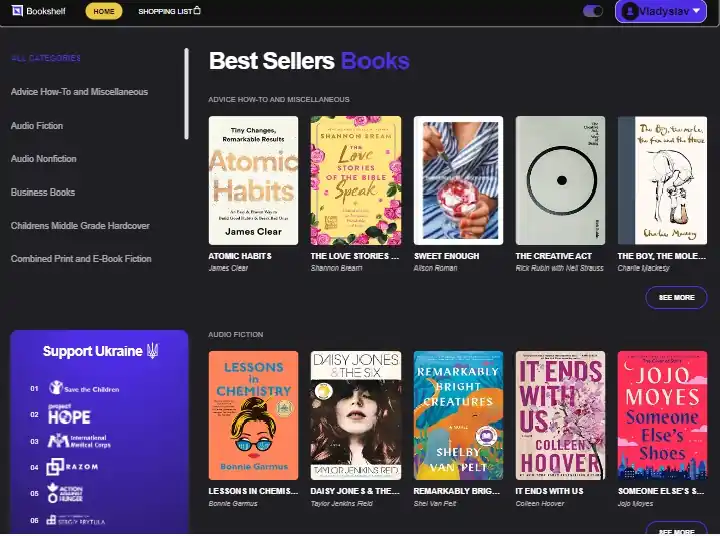Image resolution: width=720 pixels, height=536 pixels.
Task: Open Atomic Habits book cover
Action: point(253,181)
